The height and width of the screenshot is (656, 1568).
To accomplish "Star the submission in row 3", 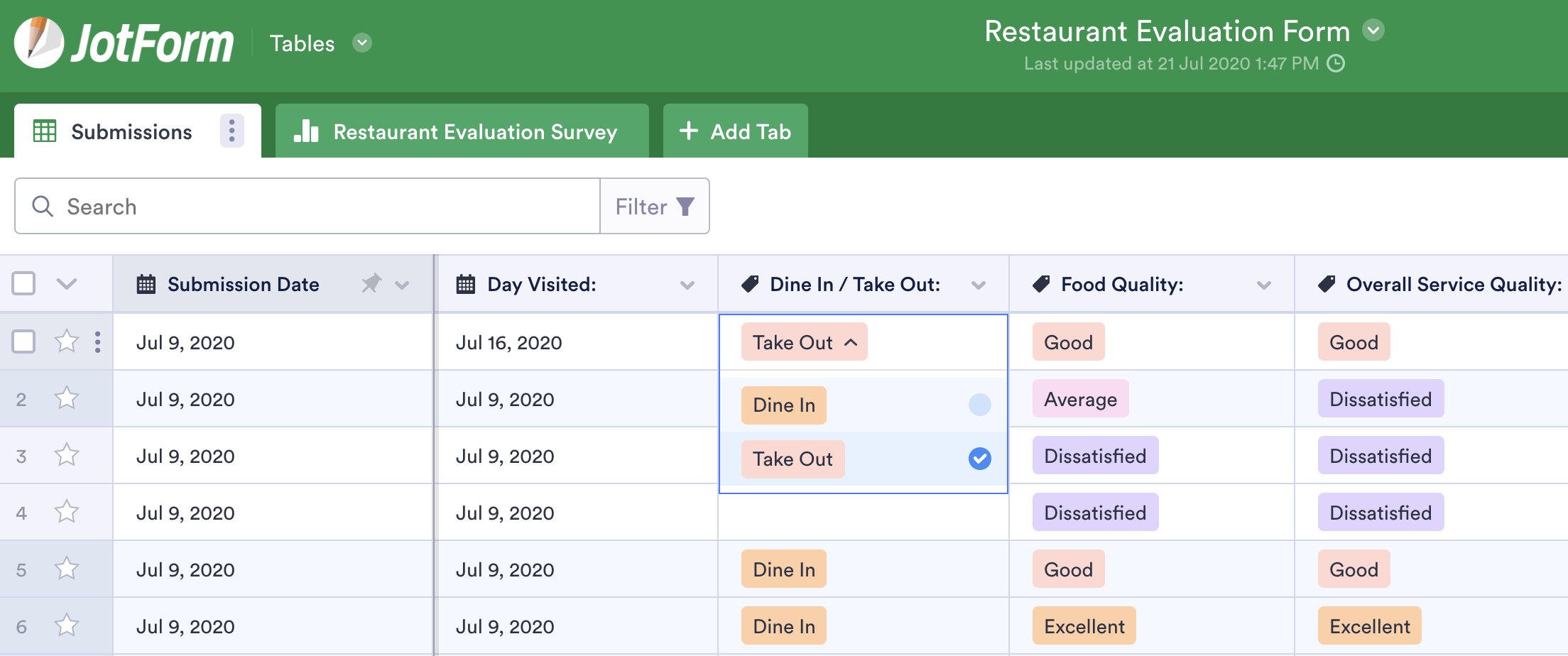I will point(67,455).
